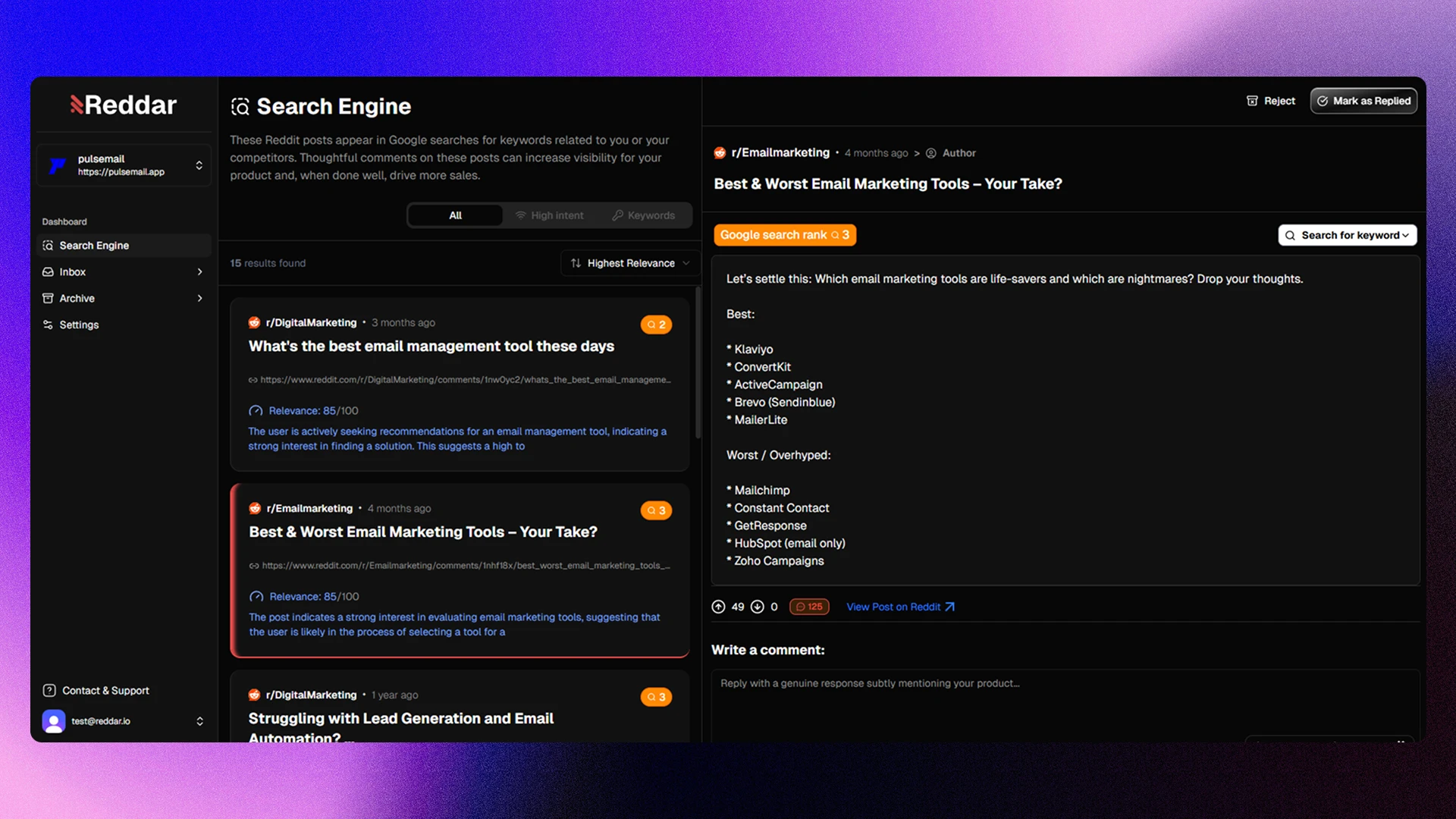Click the Reject button
Screen dimensions: 1456x819
click(x=1270, y=101)
